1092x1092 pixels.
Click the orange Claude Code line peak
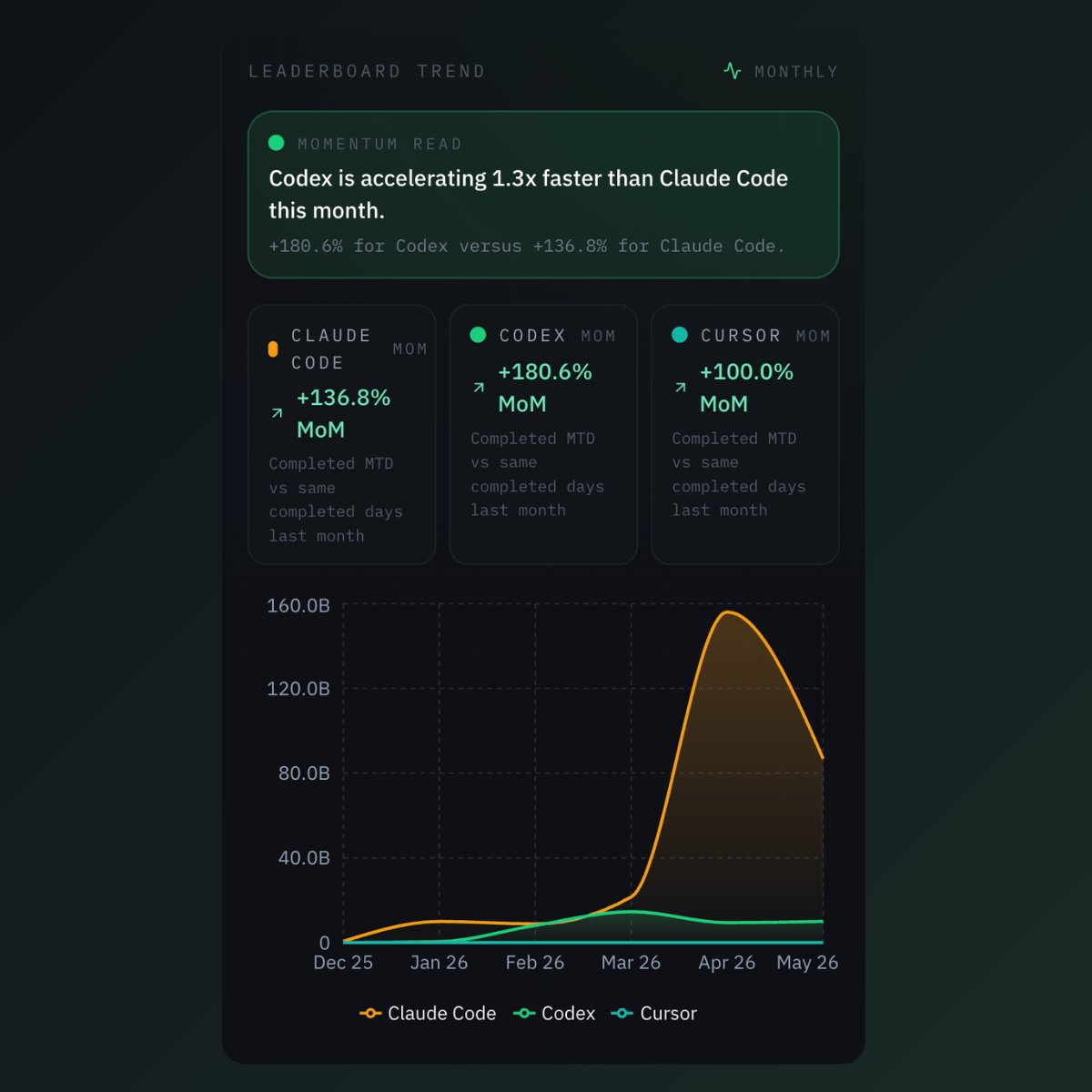tap(727, 612)
